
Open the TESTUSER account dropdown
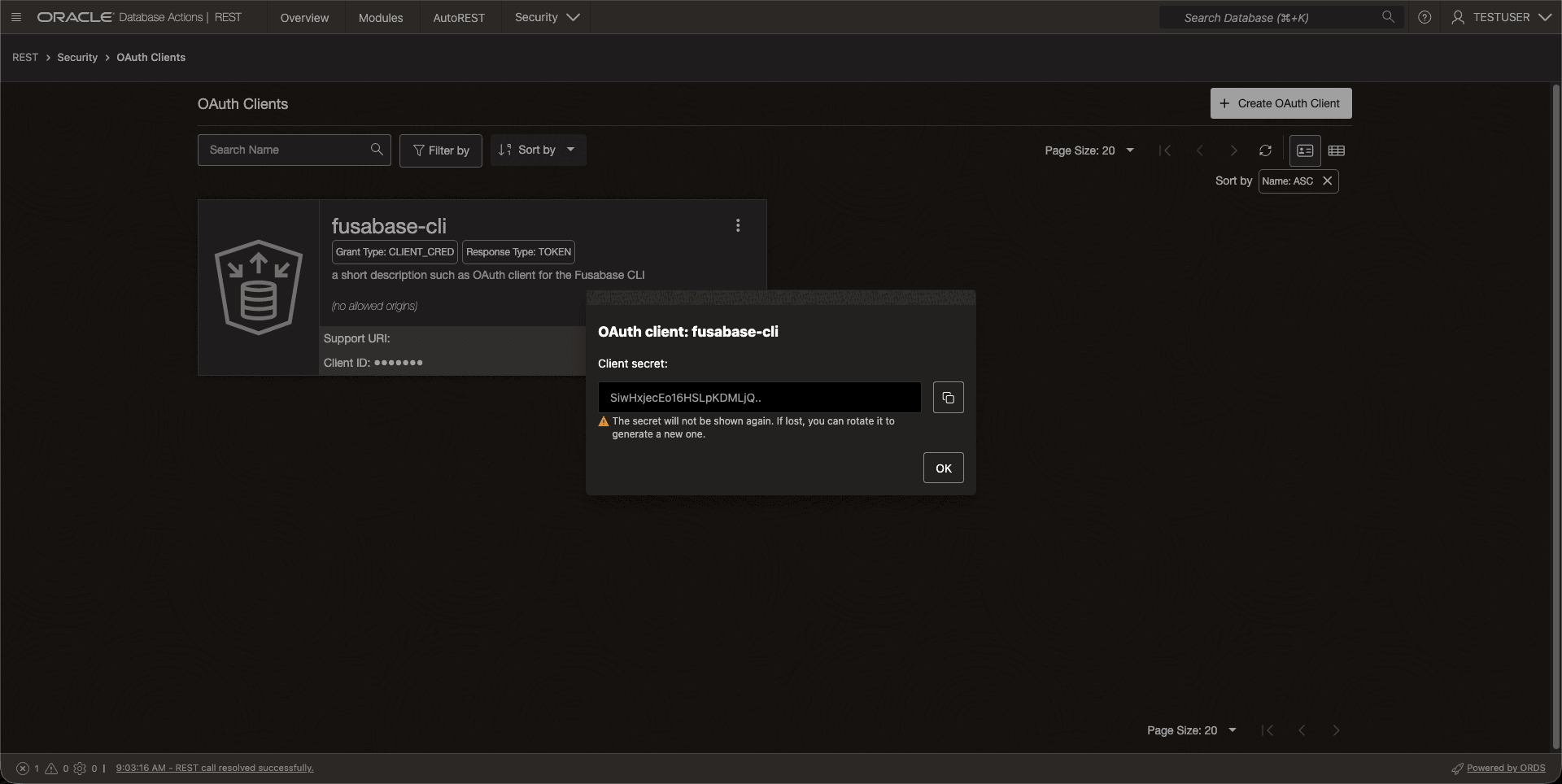[x=1502, y=17]
